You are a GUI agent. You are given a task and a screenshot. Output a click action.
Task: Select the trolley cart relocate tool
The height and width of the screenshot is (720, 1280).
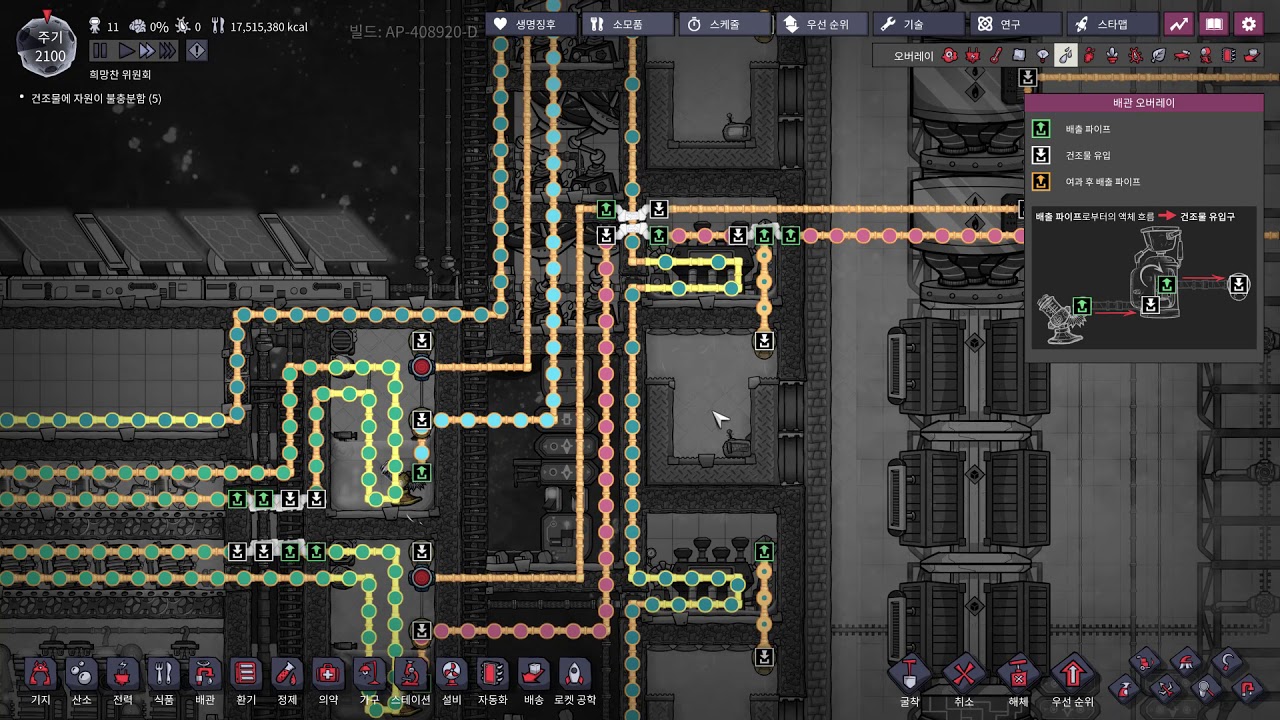[1145, 662]
